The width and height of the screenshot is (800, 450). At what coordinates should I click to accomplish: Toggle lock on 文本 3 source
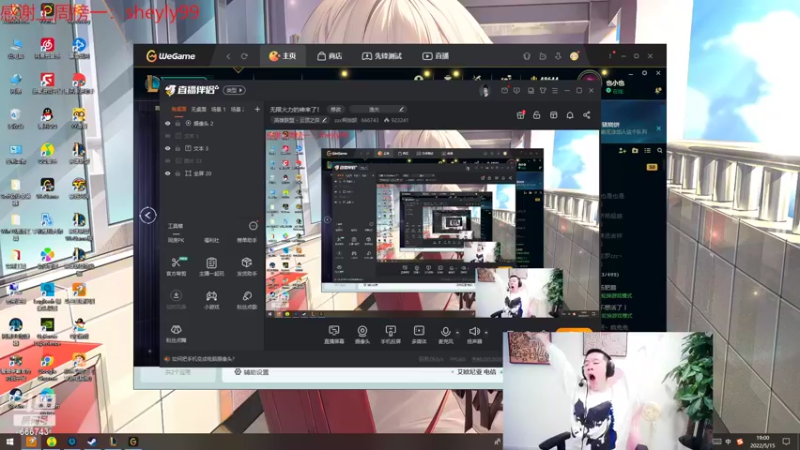(x=178, y=148)
